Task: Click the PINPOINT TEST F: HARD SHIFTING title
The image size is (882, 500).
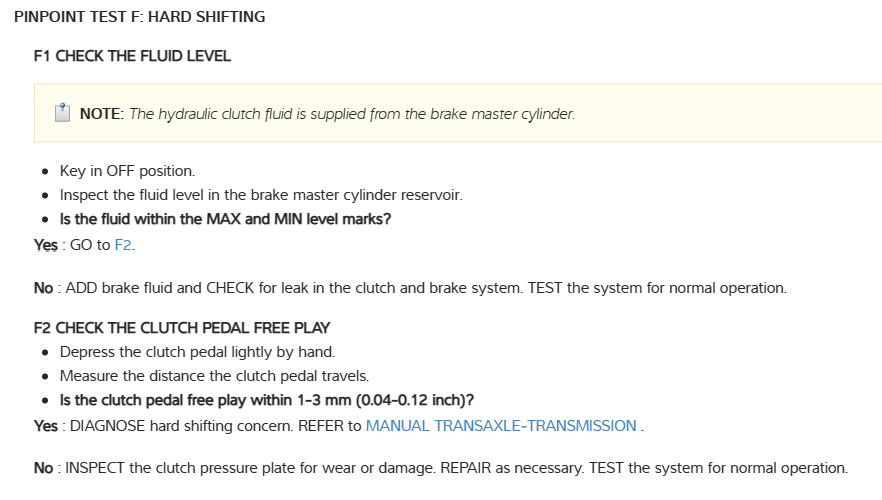Action: tap(140, 17)
